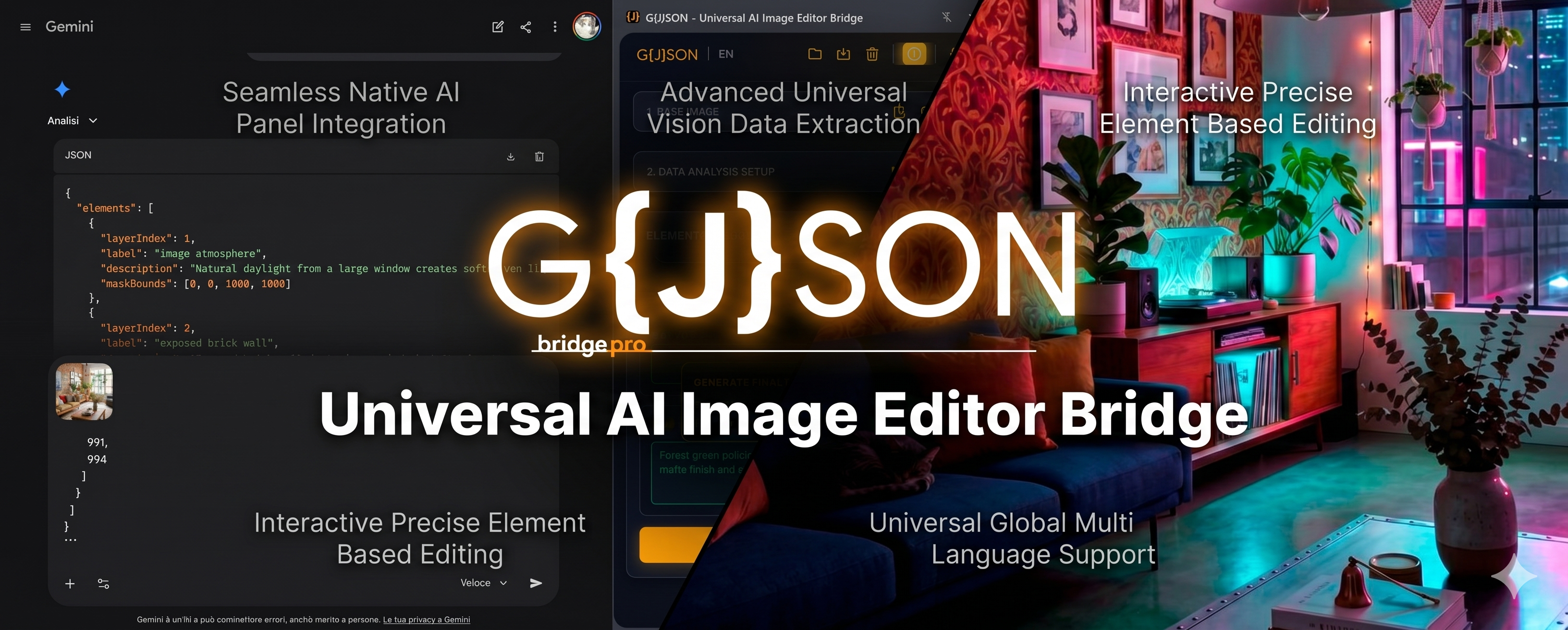Open the attached living room image thumbnail
This screenshot has height=630, width=1568.
coord(84,391)
